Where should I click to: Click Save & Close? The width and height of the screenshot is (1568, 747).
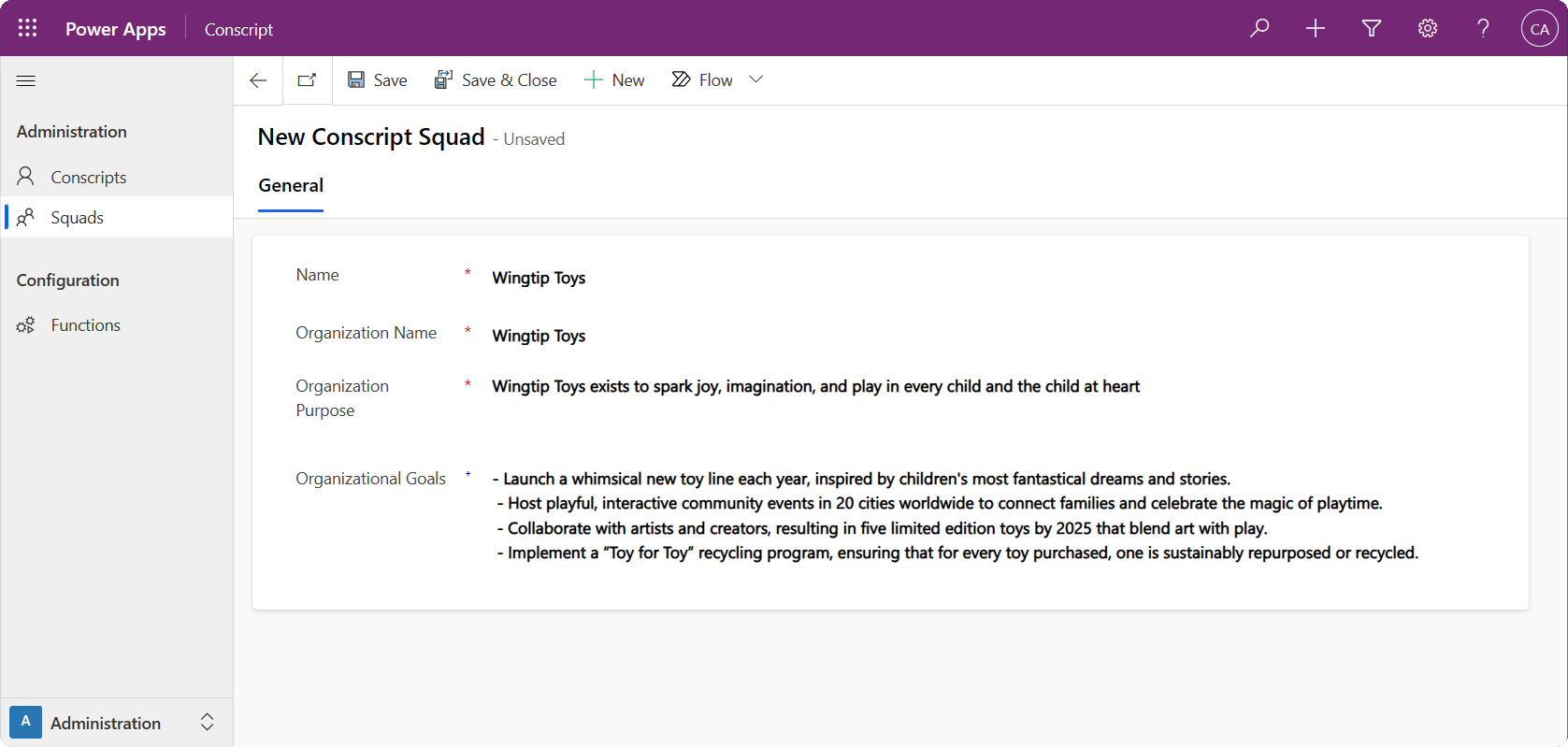(x=496, y=80)
